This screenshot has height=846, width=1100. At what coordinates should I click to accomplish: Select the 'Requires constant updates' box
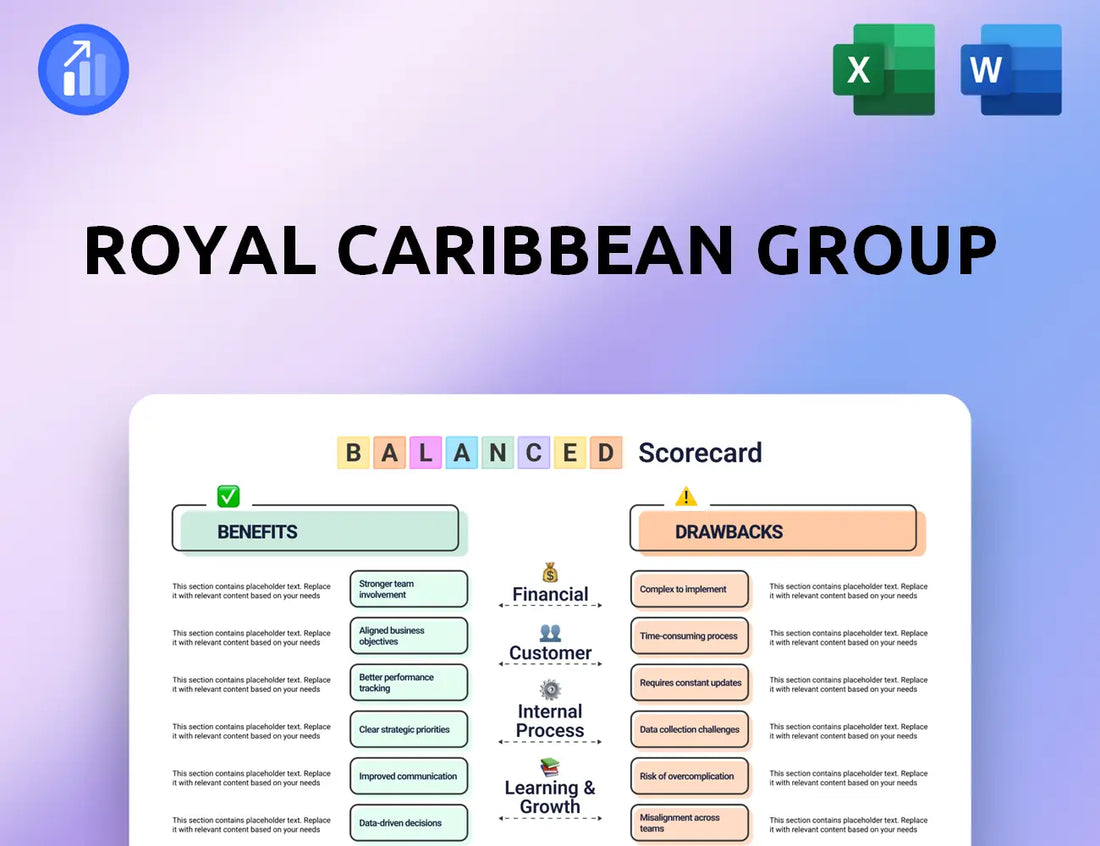click(x=690, y=683)
